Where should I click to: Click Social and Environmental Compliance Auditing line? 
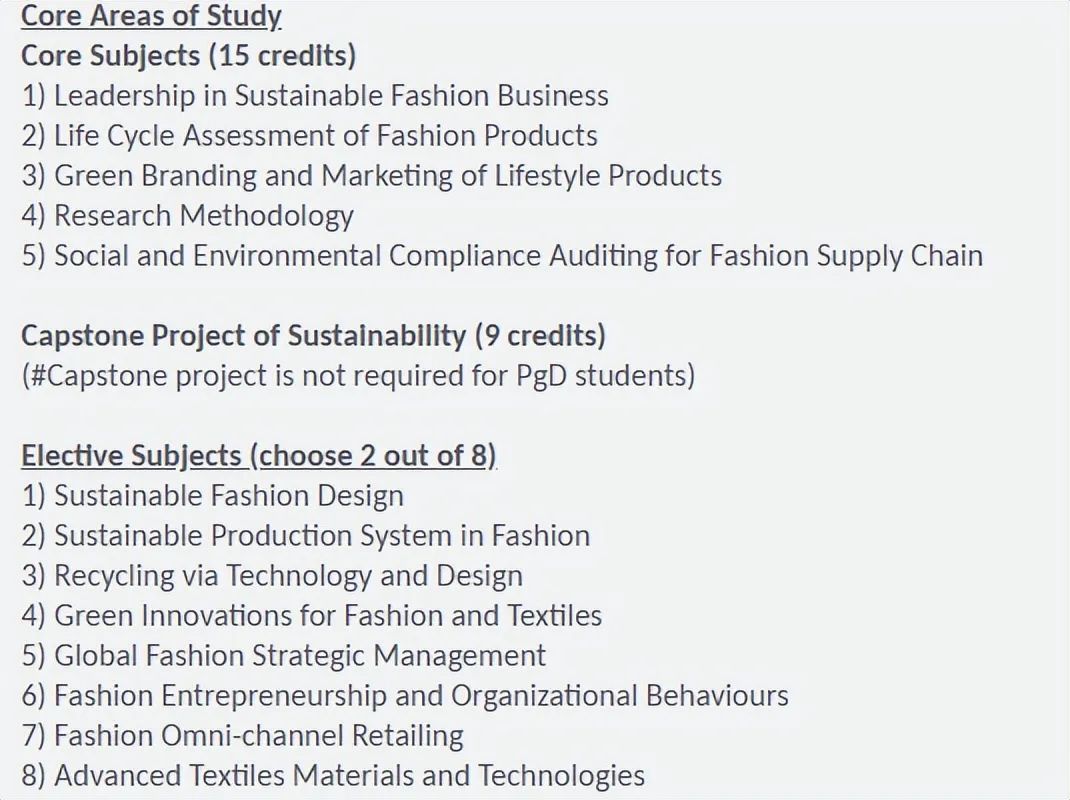[502, 256]
